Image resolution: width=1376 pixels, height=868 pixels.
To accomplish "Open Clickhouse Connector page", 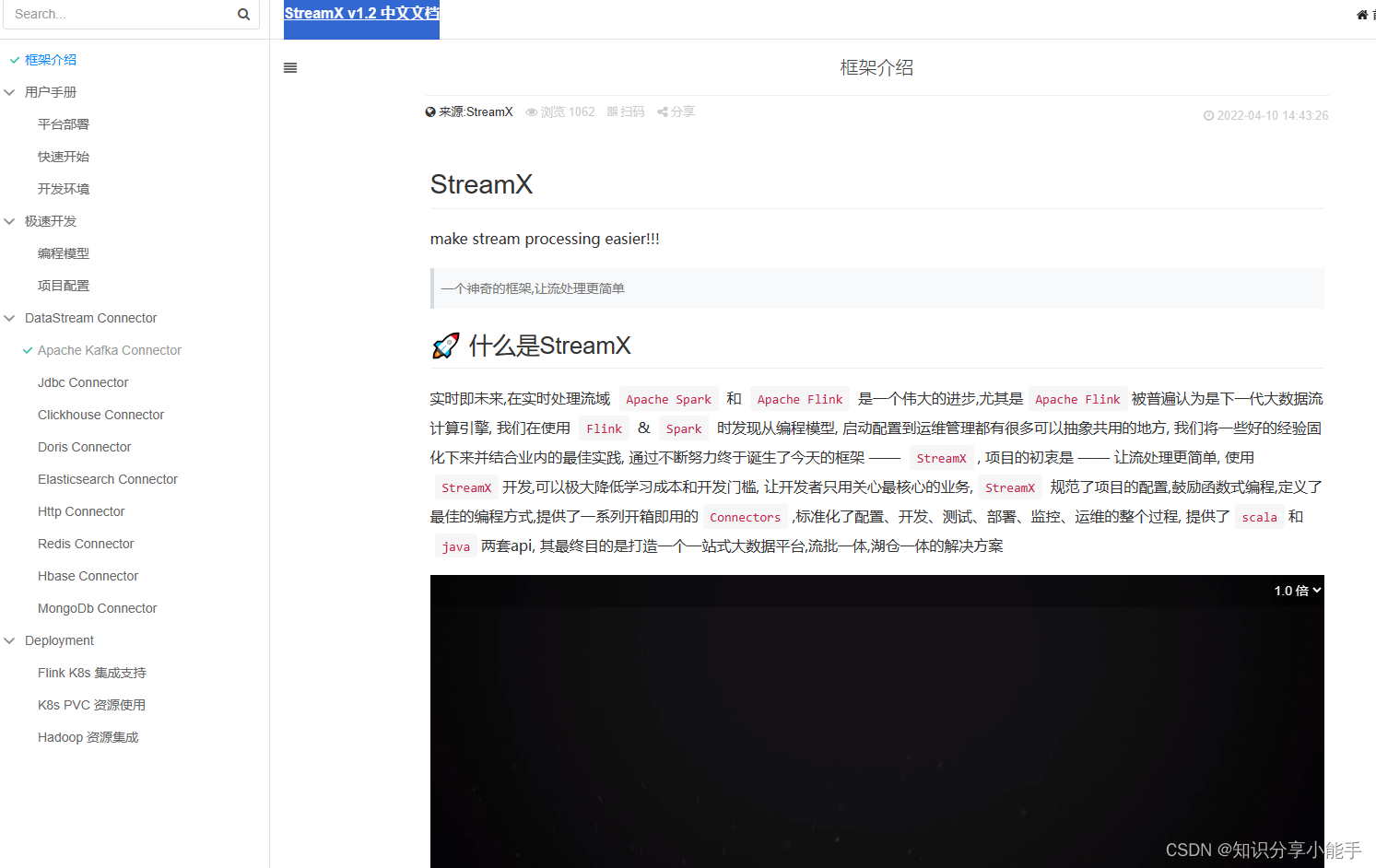I will tap(100, 415).
